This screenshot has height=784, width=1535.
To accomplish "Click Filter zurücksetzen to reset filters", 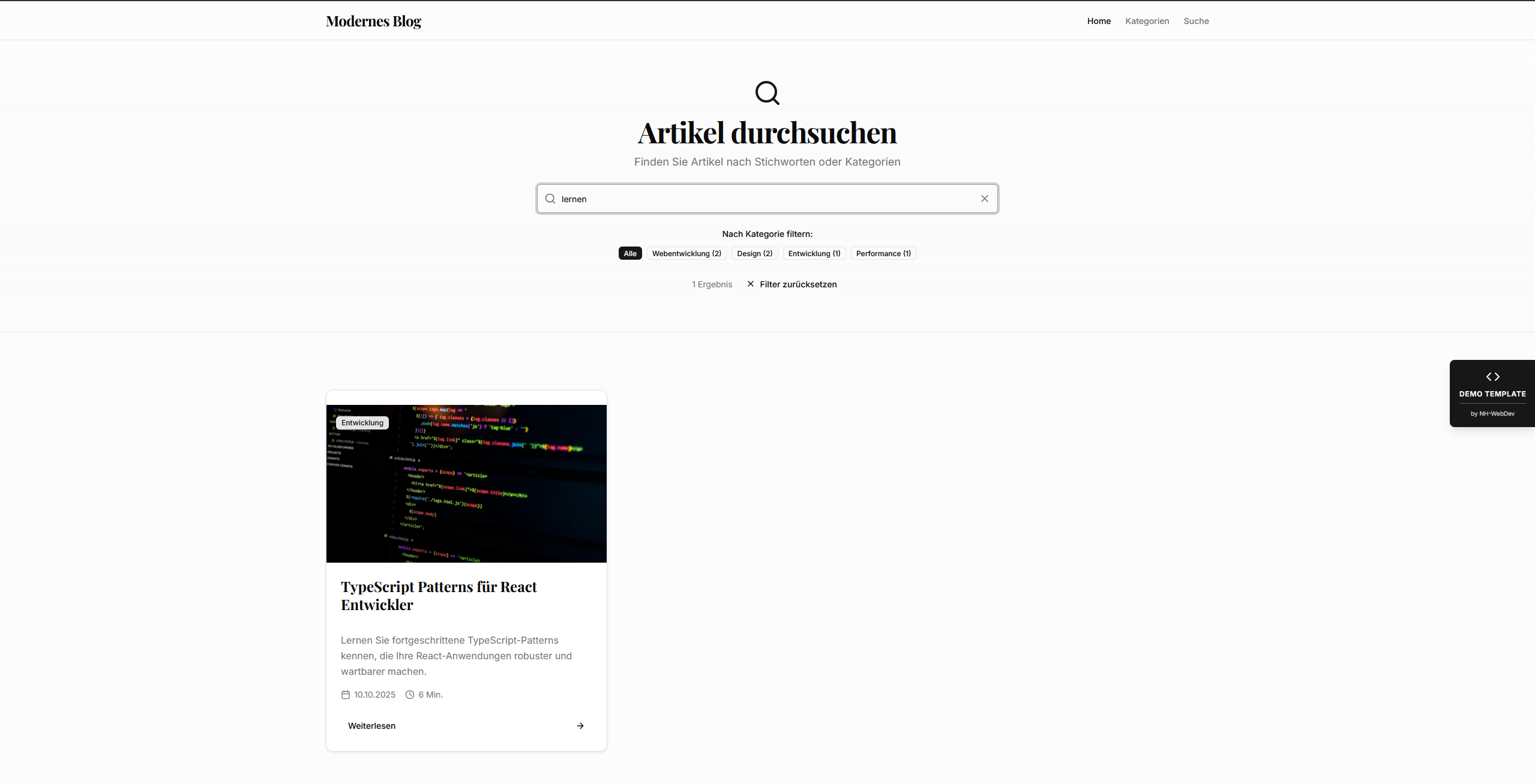I will (x=798, y=284).
